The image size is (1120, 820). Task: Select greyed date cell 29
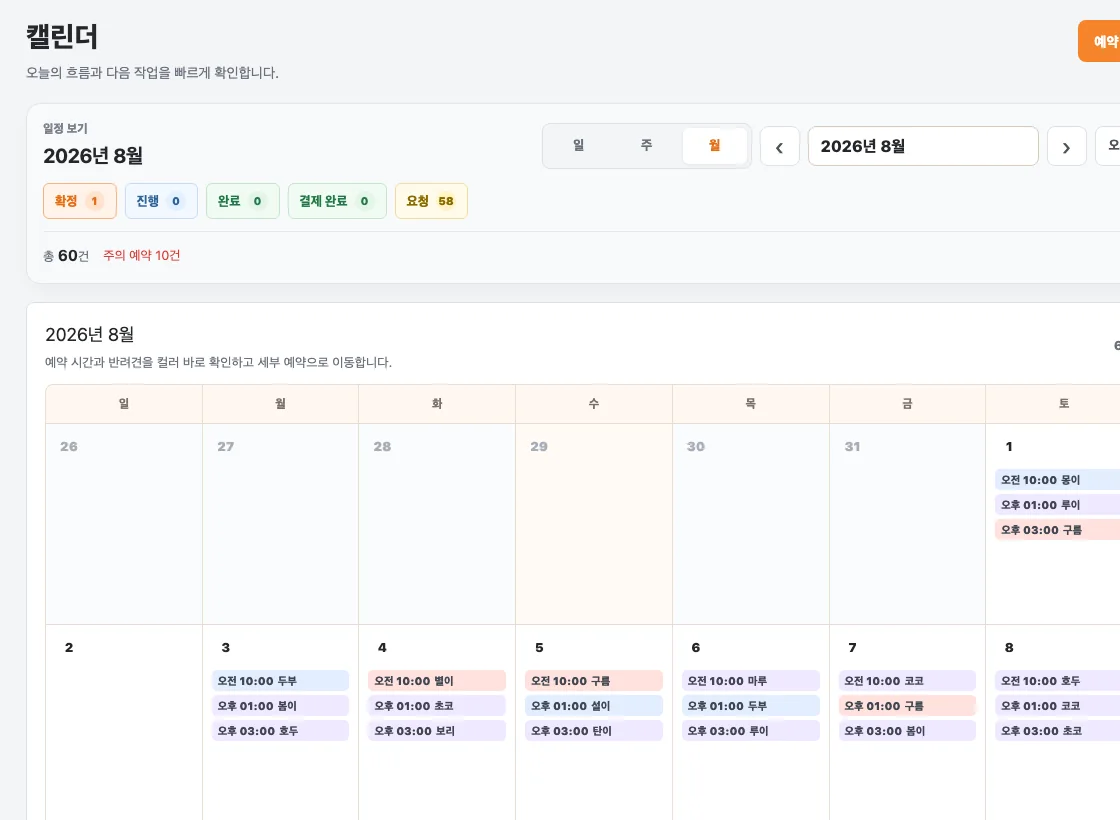[594, 524]
